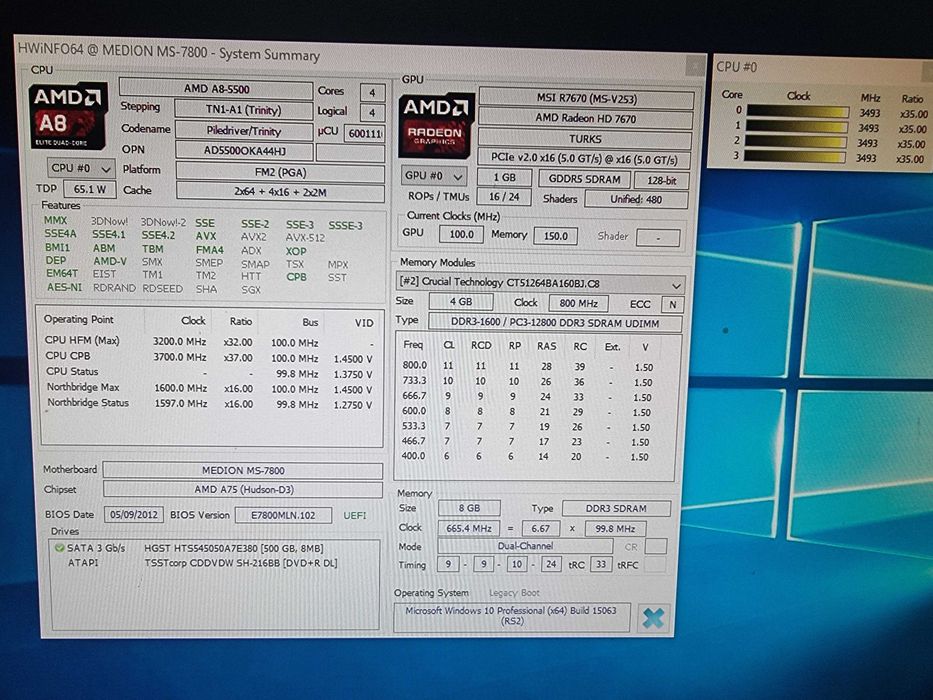Click the Core 2 clock bar in CPU #0 window
The height and width of the screenshot is (700, 933).
(796, 141)
